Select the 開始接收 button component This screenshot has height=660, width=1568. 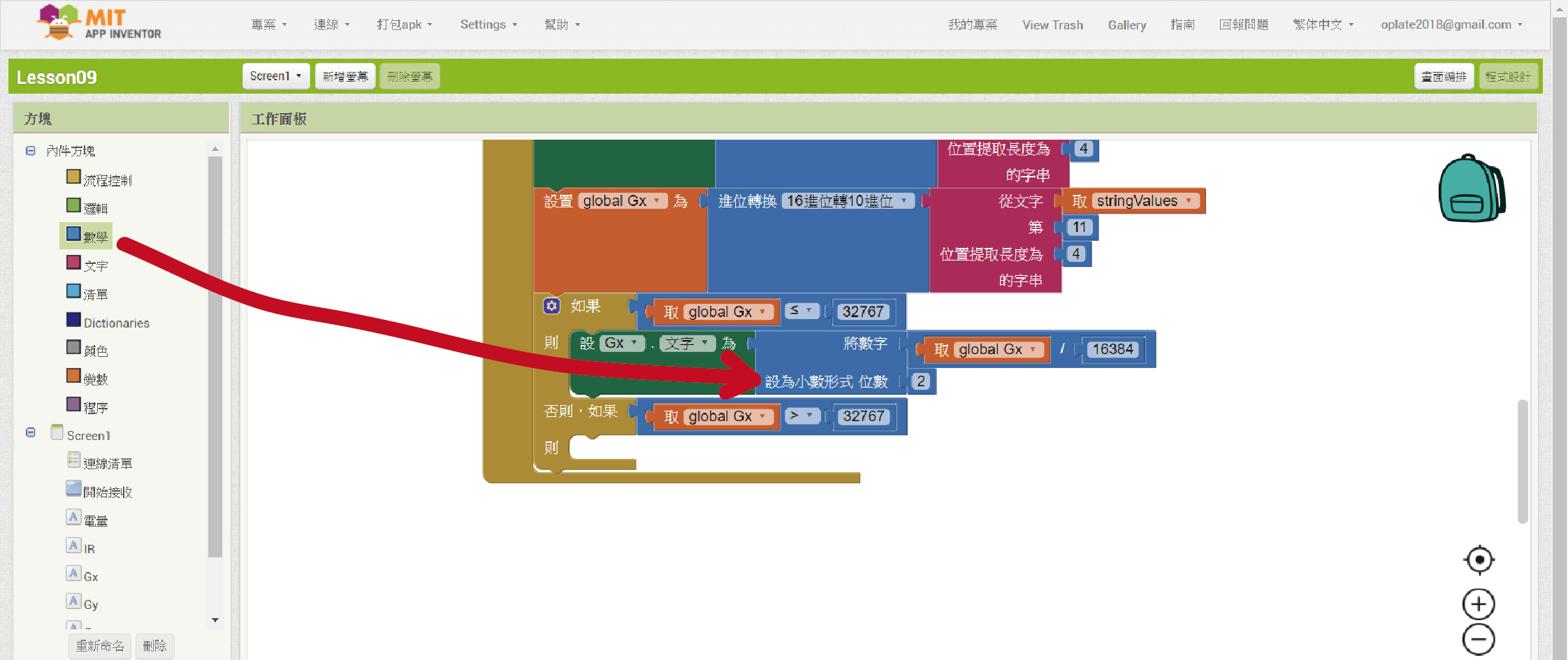tap(74, 489)
